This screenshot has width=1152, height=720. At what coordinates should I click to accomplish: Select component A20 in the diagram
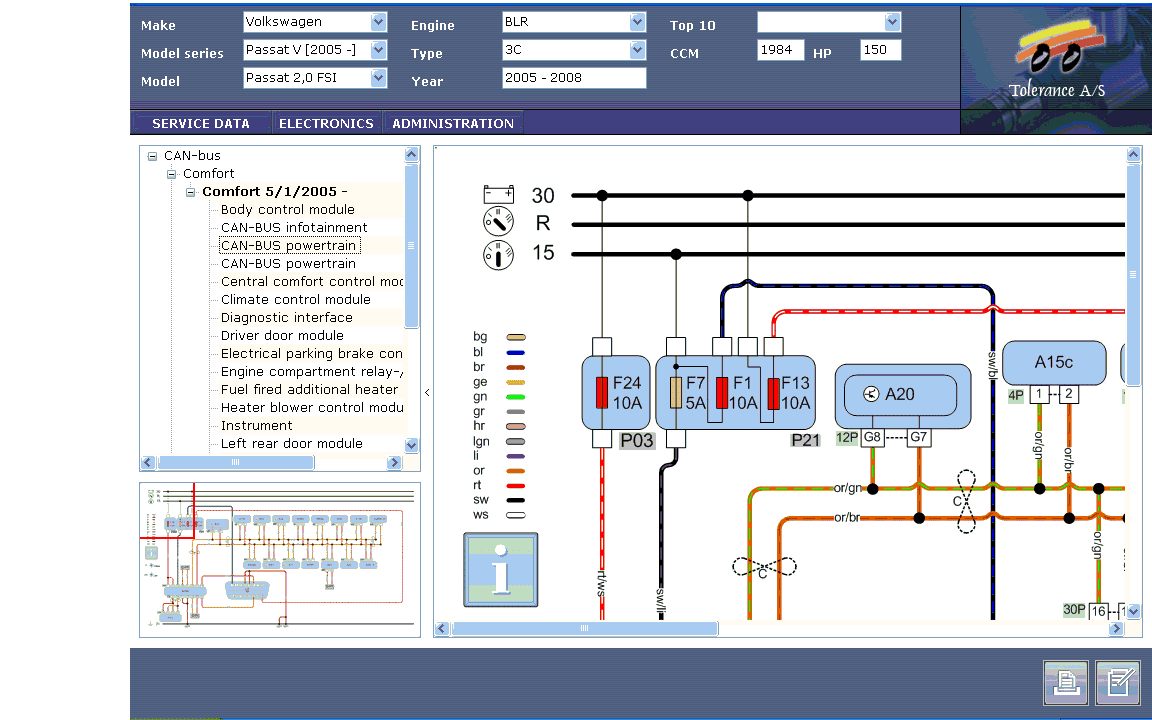[x=903, y=395]
